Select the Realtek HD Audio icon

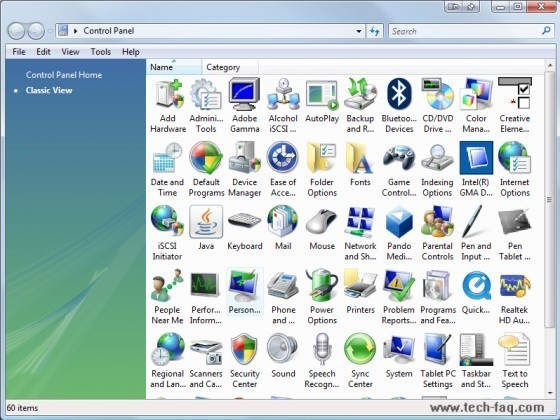[515, 286]
